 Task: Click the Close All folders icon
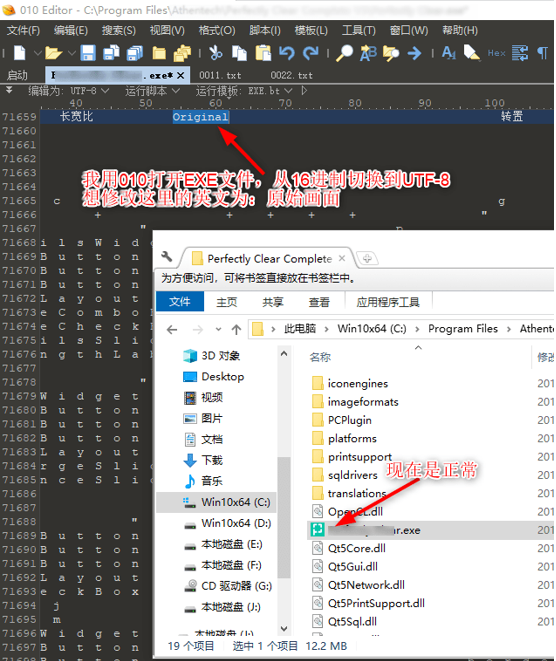[x=182, y=53]
